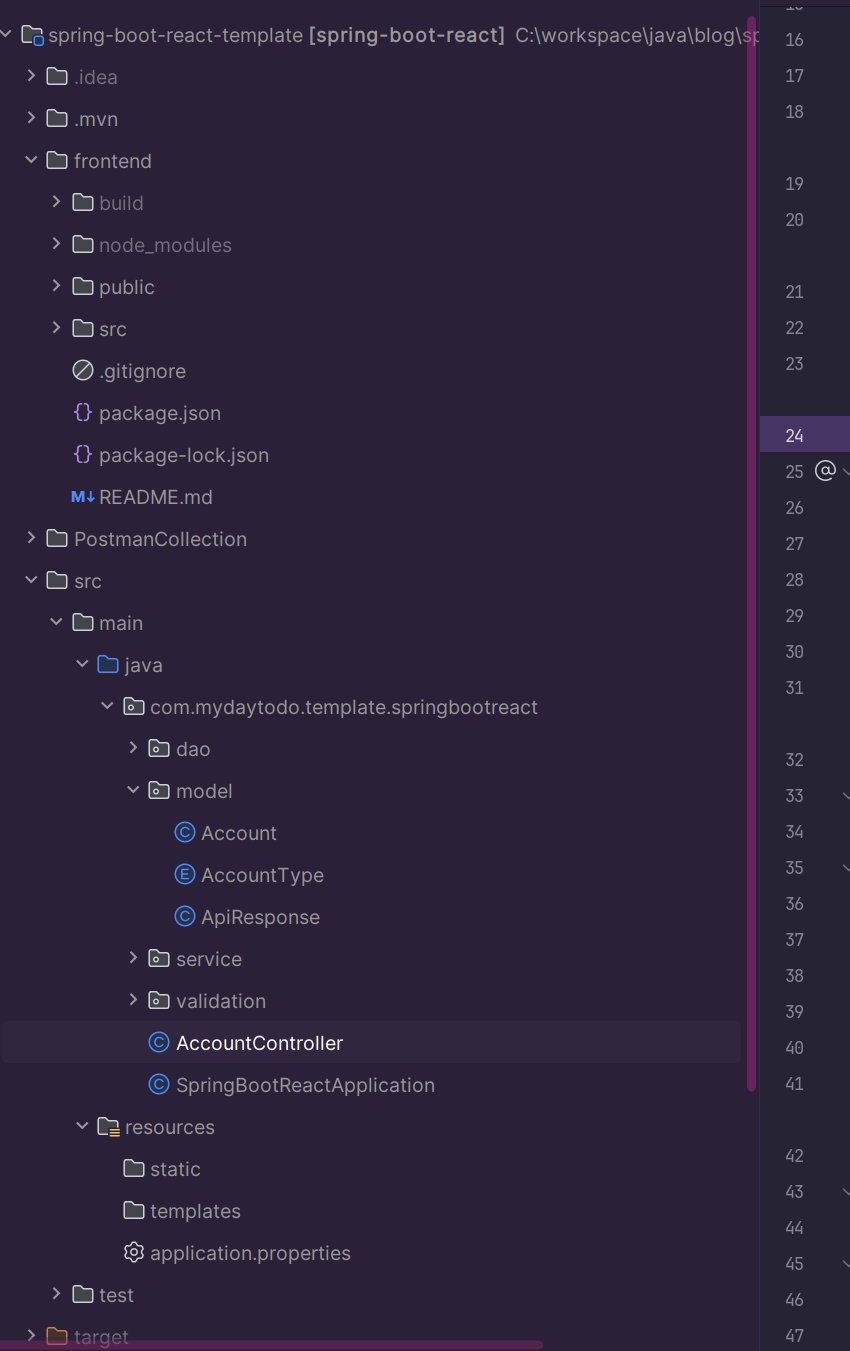Expand the PostmanCollection folder

[x=30, y=538]
